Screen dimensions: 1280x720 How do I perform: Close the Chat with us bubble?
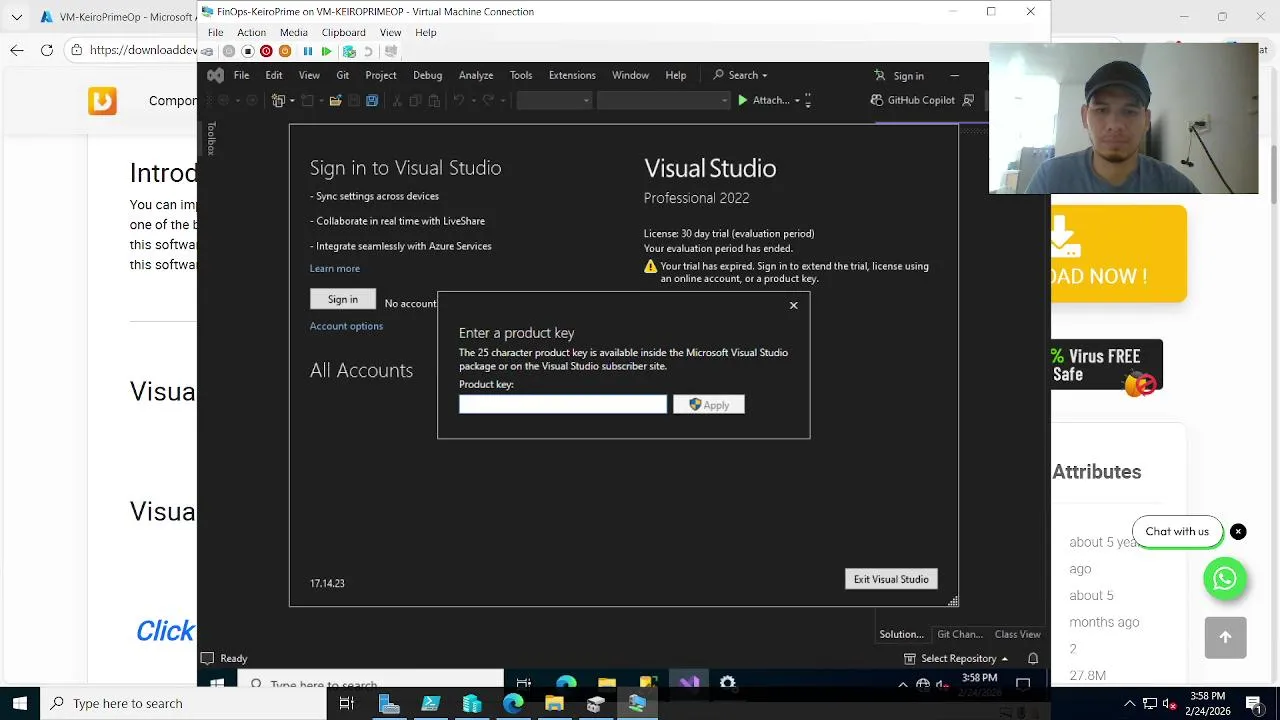[1238, 532]
